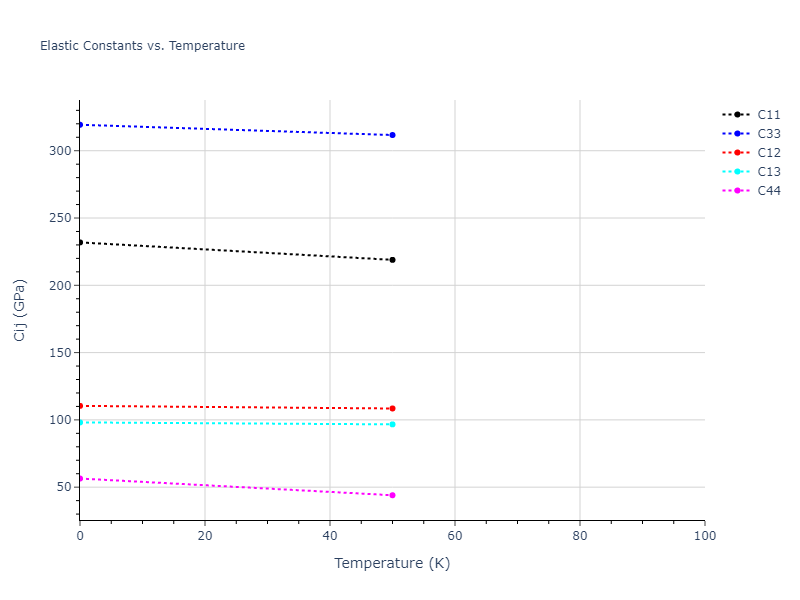Click the 100 tick label on x-axis
800x600 pixels.
[x=704, y=537]
